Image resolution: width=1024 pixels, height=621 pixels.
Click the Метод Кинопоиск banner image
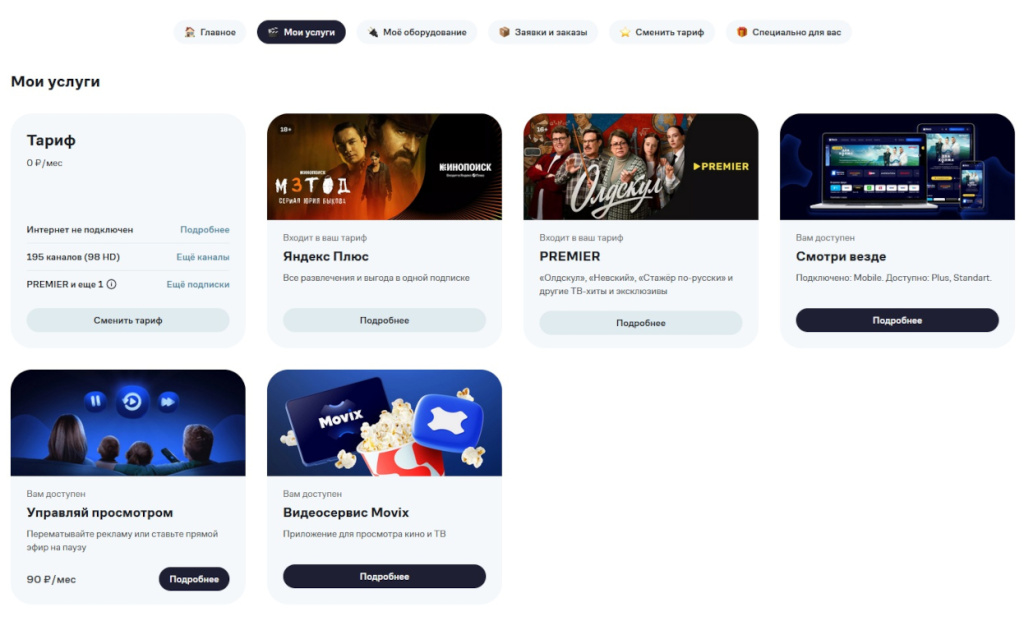(384, 167)
